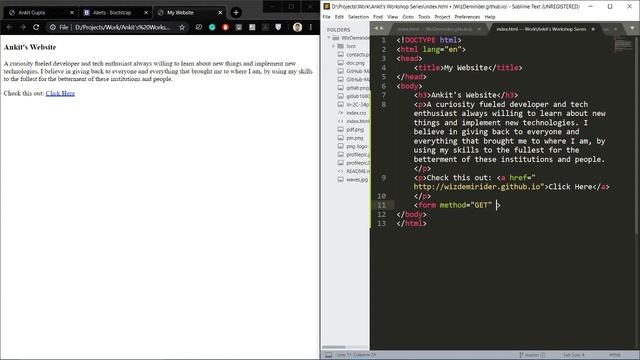Bookmark this page with the star icon
This screenshot has height=360, width=640.
(182, 27)
